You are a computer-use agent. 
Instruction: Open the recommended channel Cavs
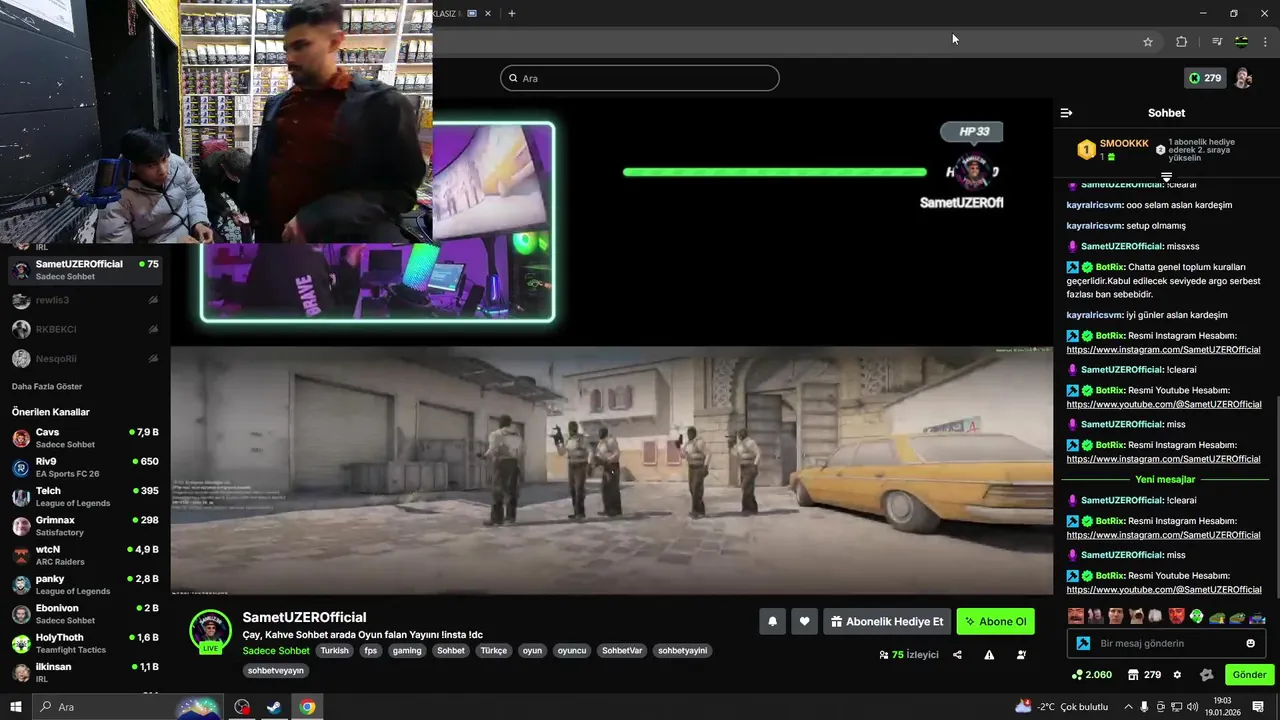(85, 438)
